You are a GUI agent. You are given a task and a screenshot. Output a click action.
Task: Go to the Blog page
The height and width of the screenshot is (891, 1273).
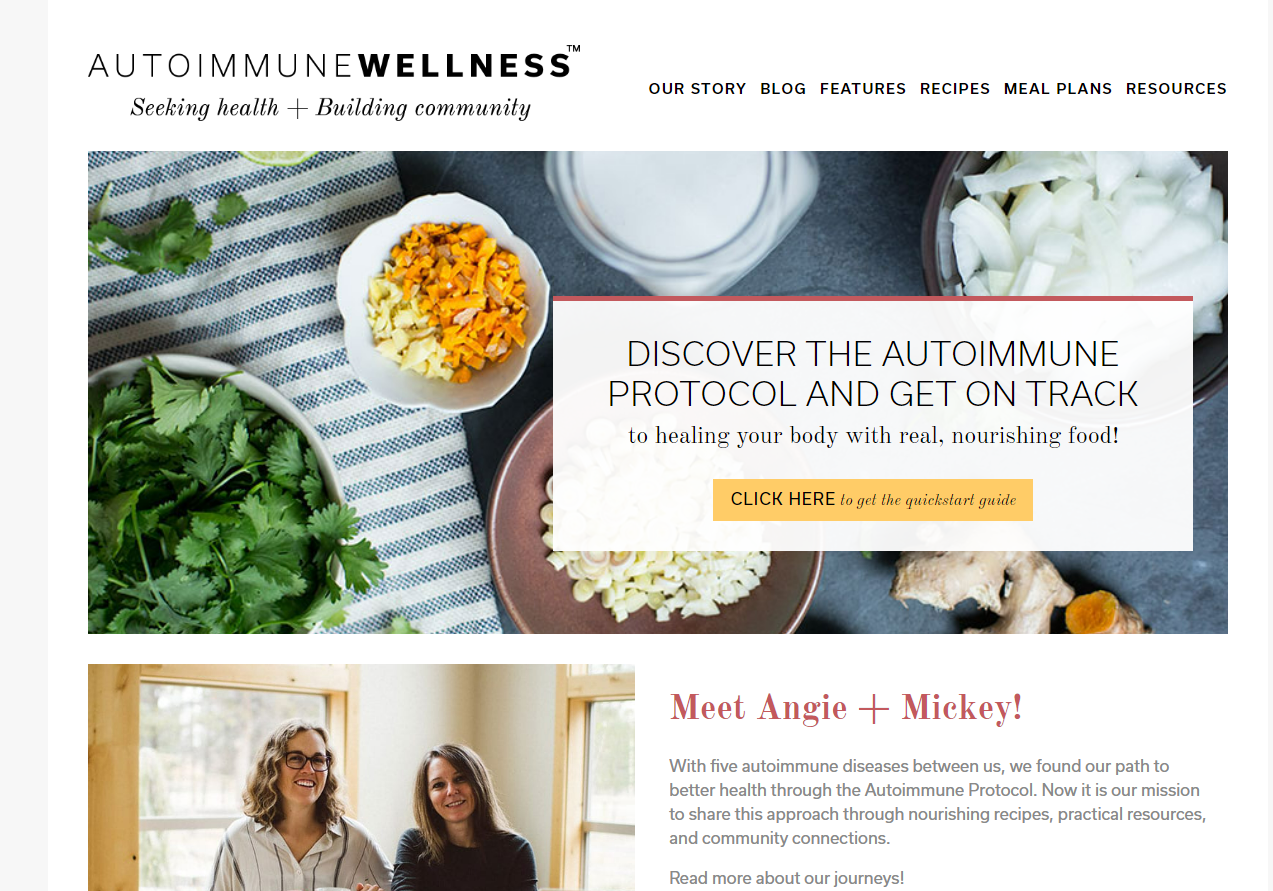coord(783,89)
